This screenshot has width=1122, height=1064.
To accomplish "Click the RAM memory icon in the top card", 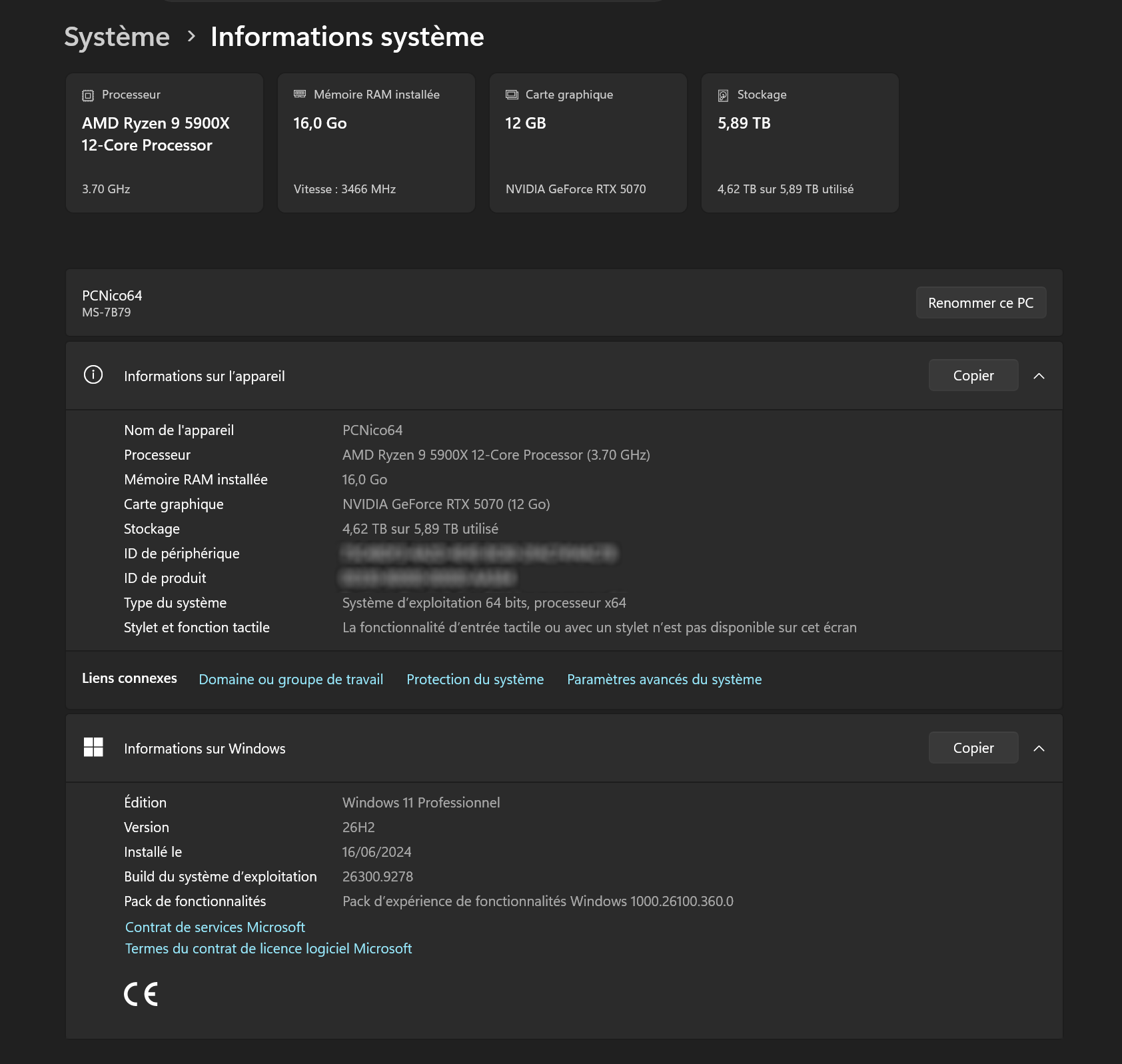I will click(300, 94).
